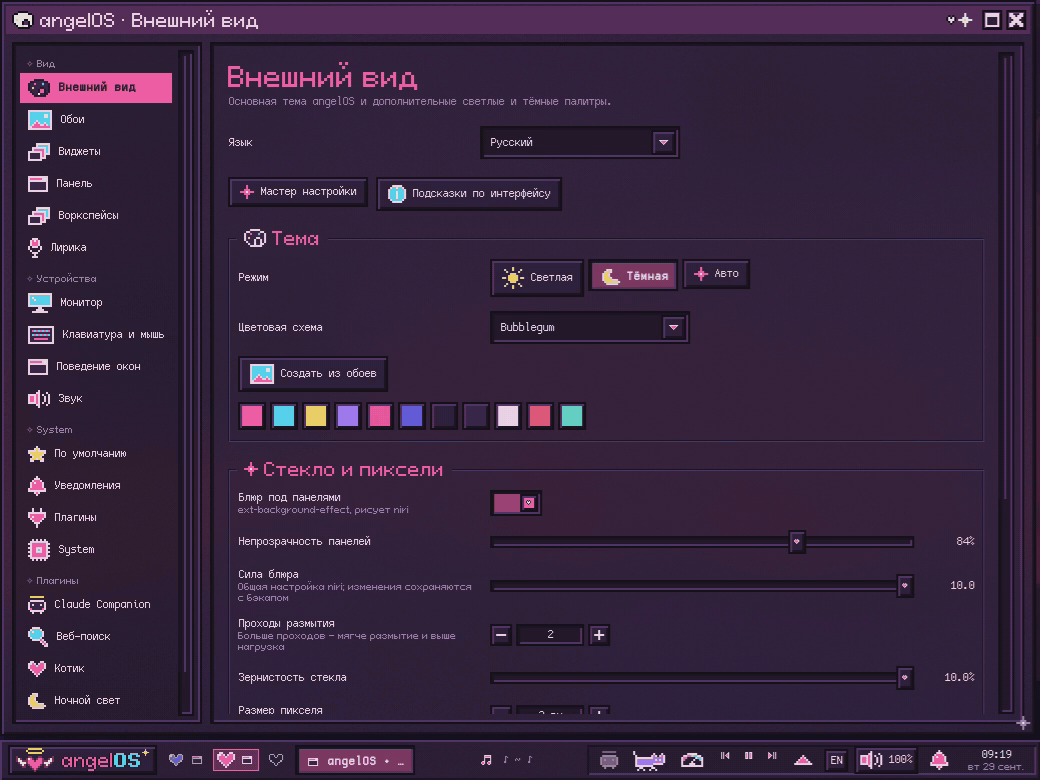Increase Проходы размытия with plus button
1040x780 pixels.
coord(599,635)
